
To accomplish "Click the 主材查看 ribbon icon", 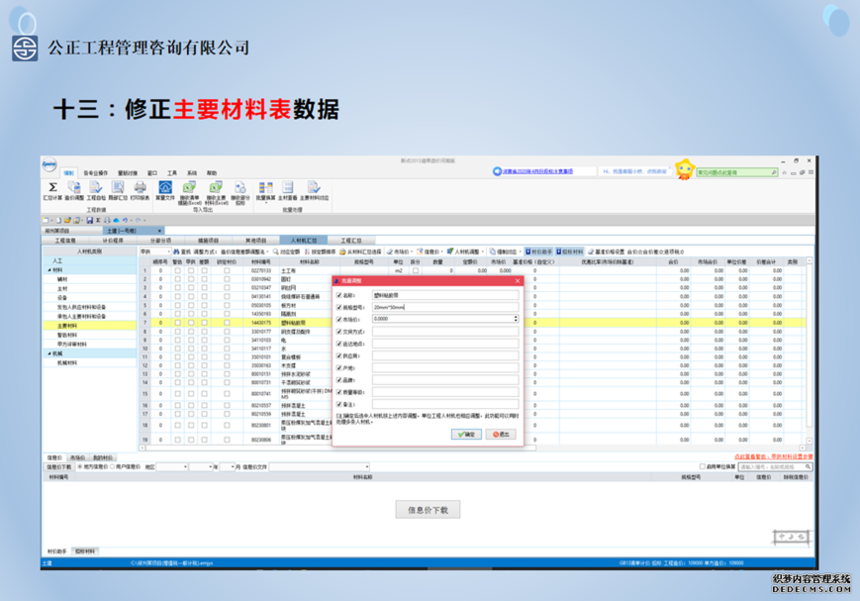I will point(288,187).
